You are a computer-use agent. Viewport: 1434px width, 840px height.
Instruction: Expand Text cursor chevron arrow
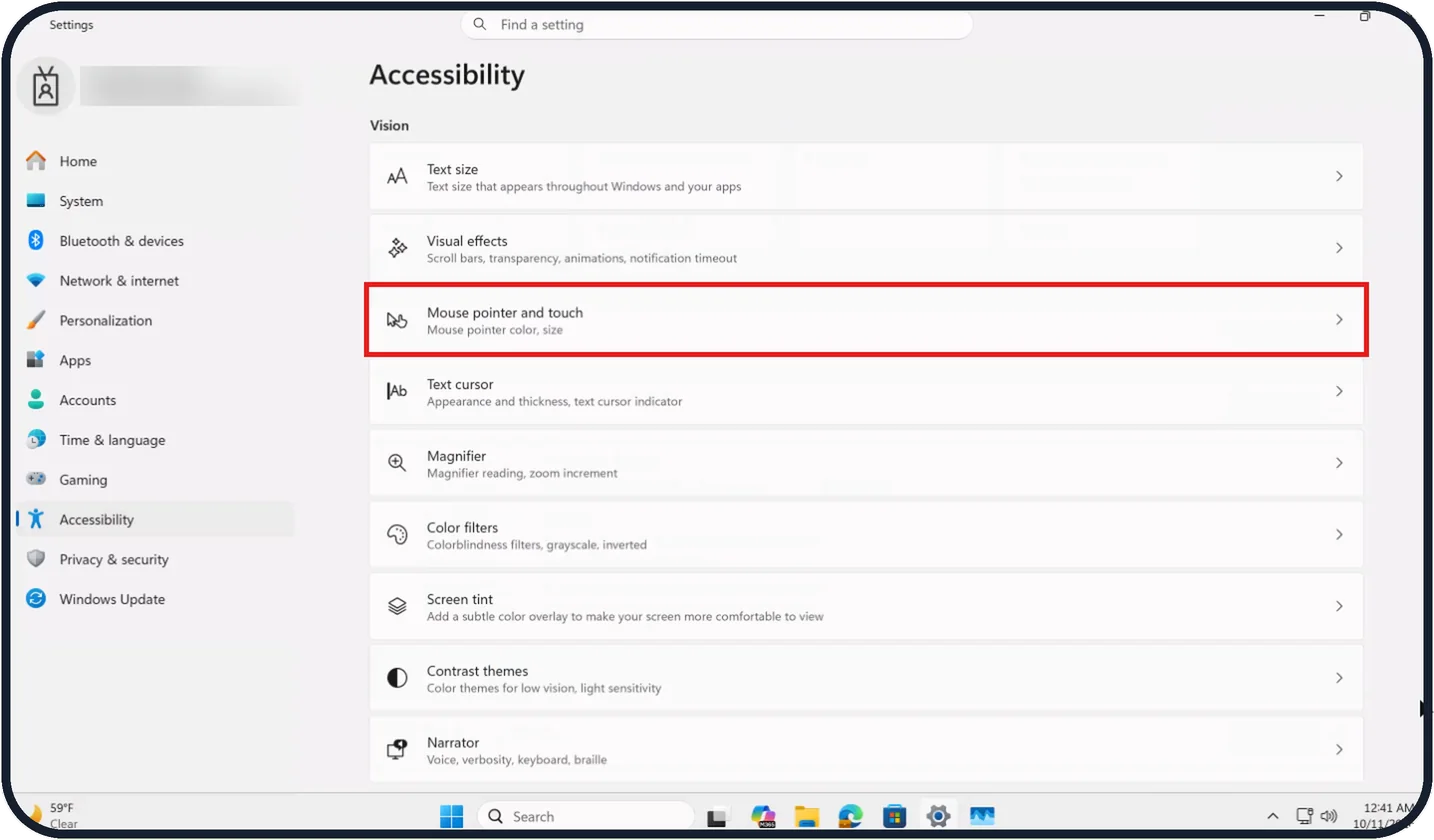point(1339,392)
